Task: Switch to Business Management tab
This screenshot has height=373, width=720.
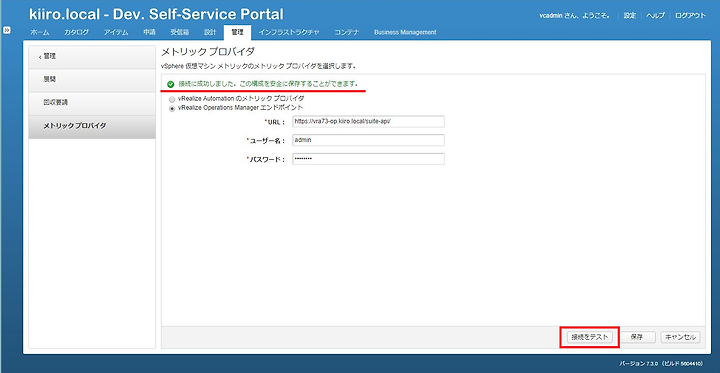Action: (405, 32)
